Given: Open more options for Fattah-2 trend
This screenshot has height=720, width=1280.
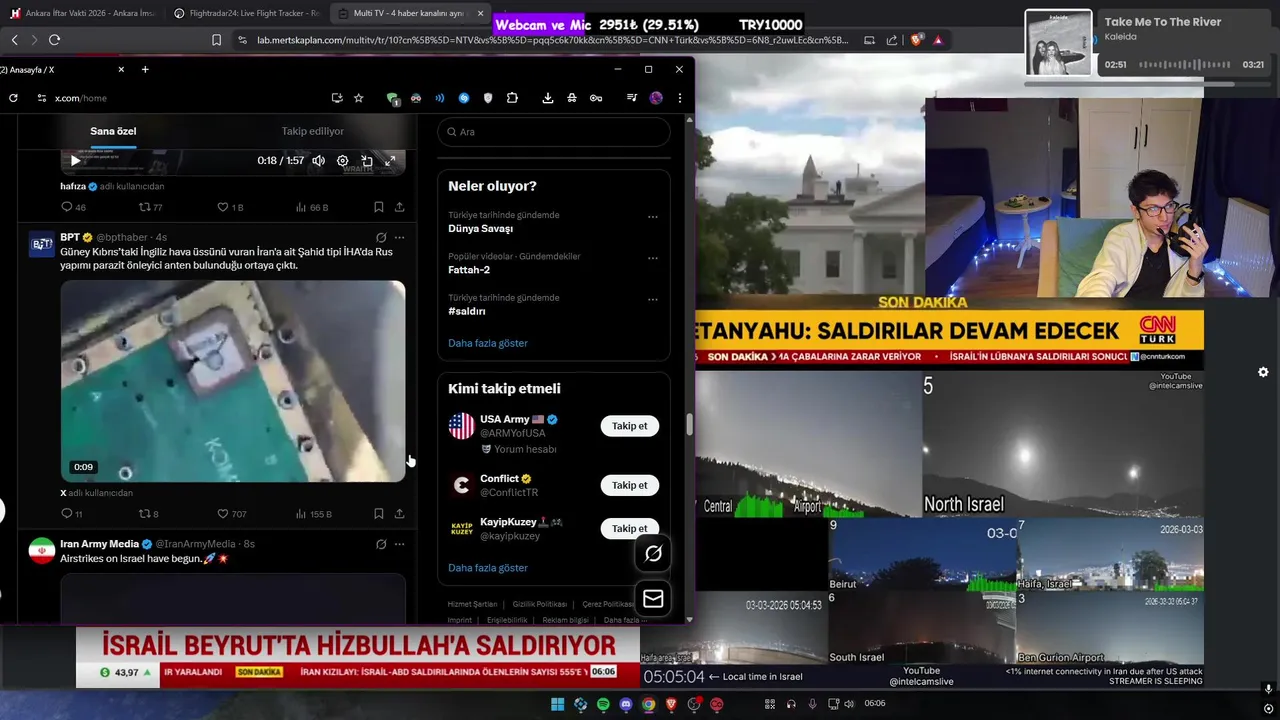Looking at the screenshot, I should pos(653,258).
